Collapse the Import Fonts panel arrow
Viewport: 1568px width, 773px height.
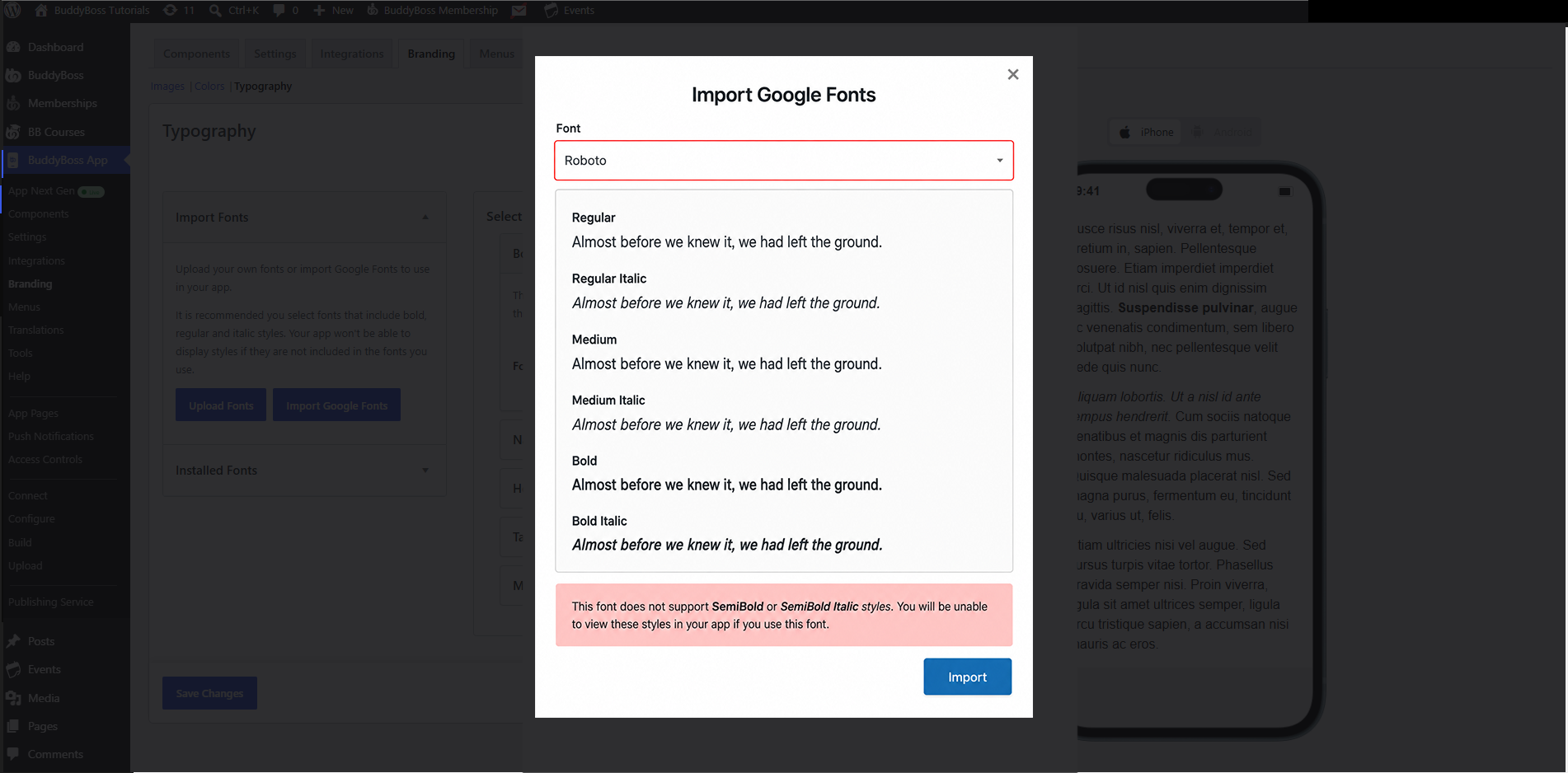pos(425,218)
